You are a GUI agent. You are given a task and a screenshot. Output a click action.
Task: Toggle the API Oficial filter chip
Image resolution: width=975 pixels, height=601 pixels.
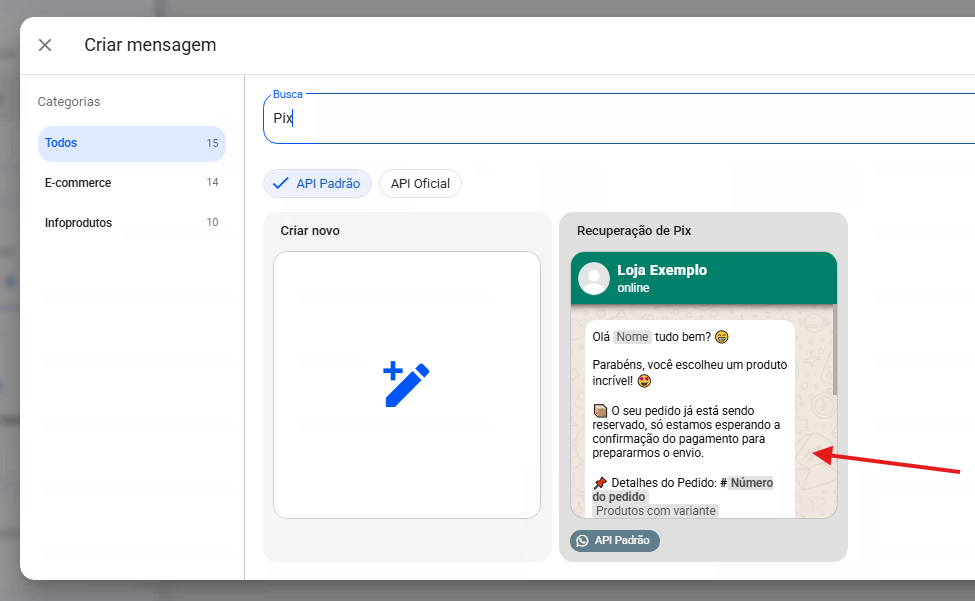(x=420, y=183)
